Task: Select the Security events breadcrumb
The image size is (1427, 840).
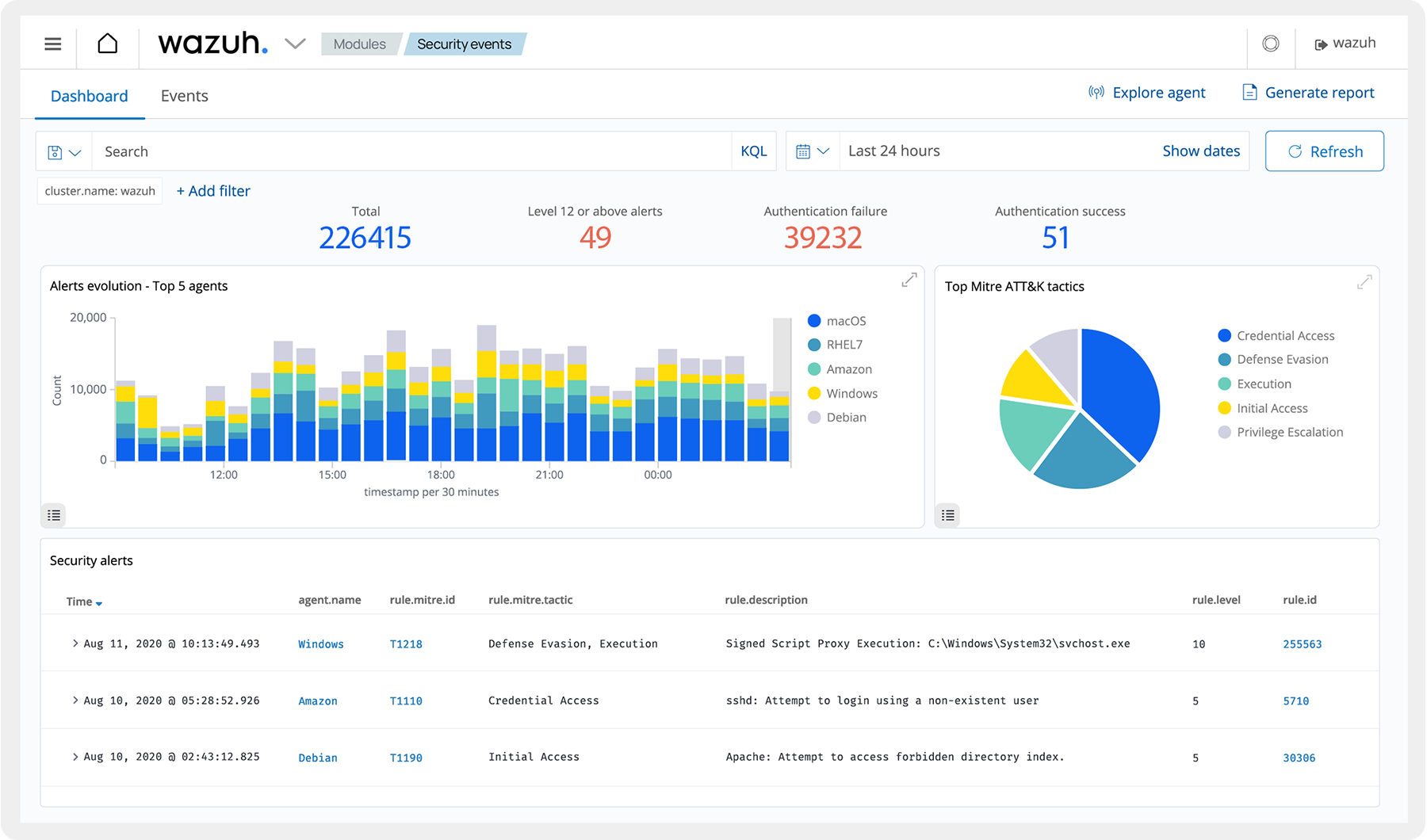Action: (x=463, y=44)
